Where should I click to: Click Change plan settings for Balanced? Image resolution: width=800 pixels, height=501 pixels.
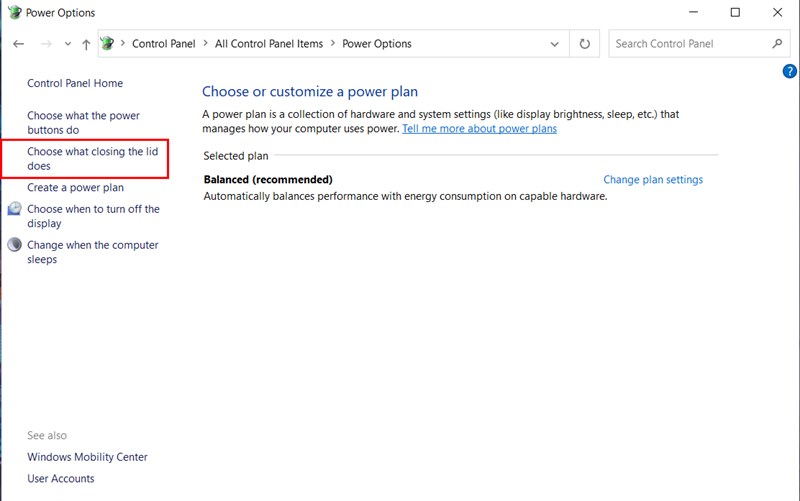coord(653,180)
